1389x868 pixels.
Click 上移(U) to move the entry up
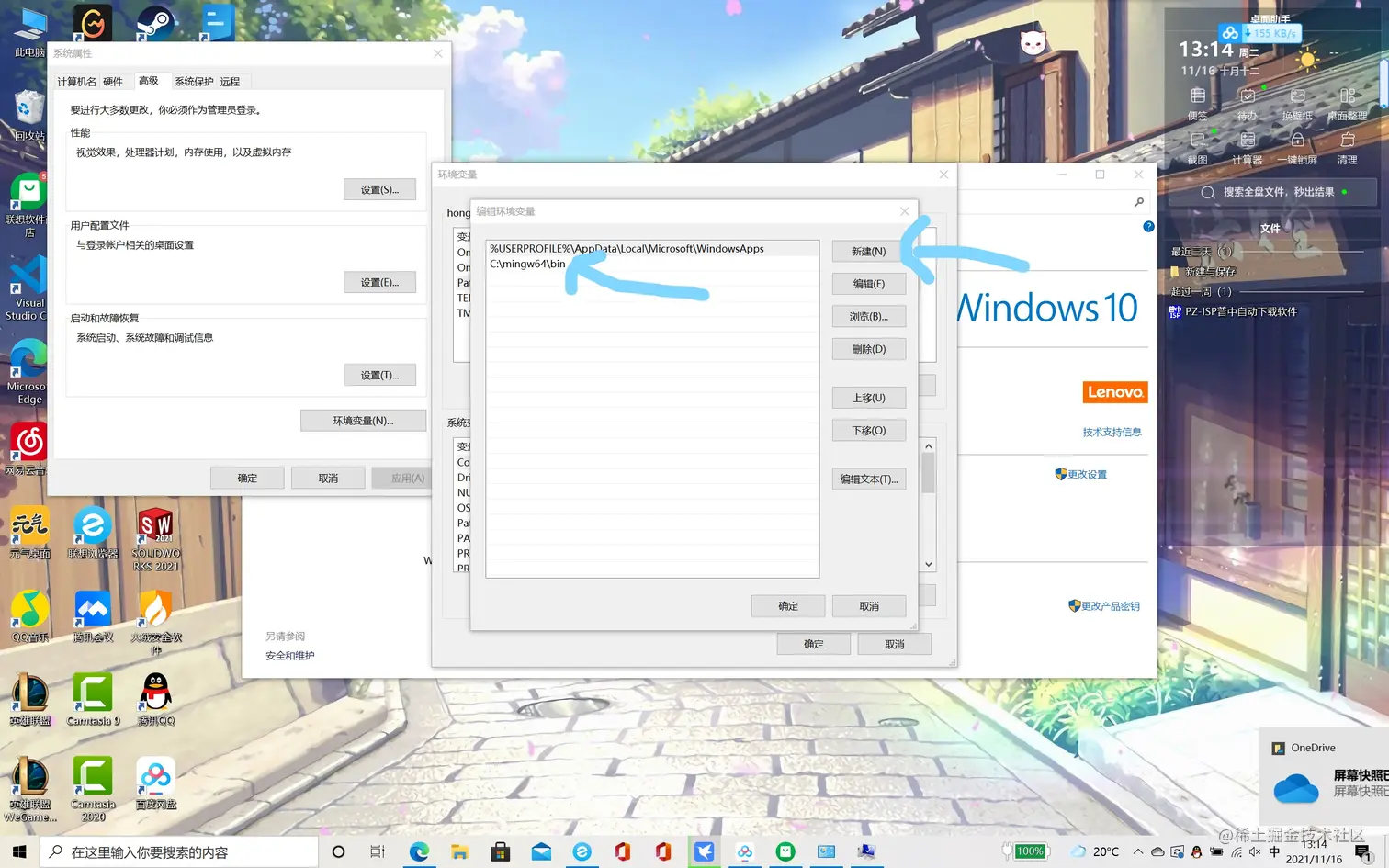point(869,398)
